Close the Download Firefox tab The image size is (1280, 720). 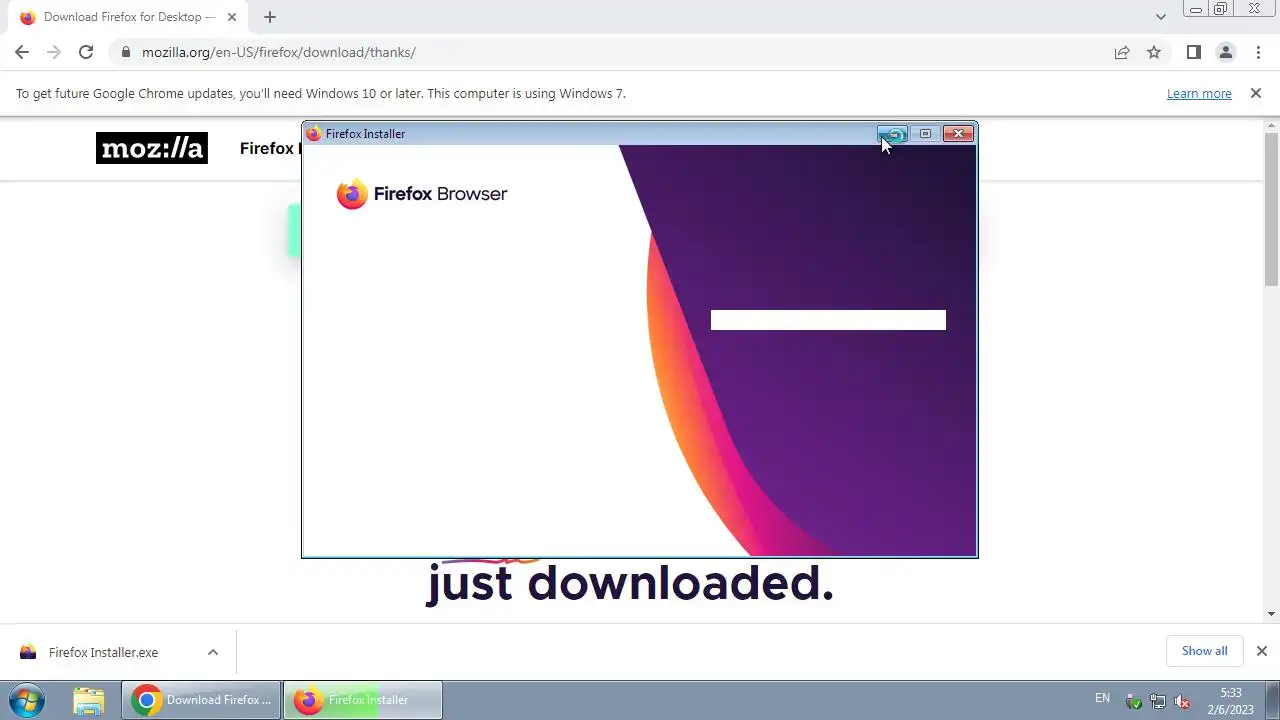point(231,17)
